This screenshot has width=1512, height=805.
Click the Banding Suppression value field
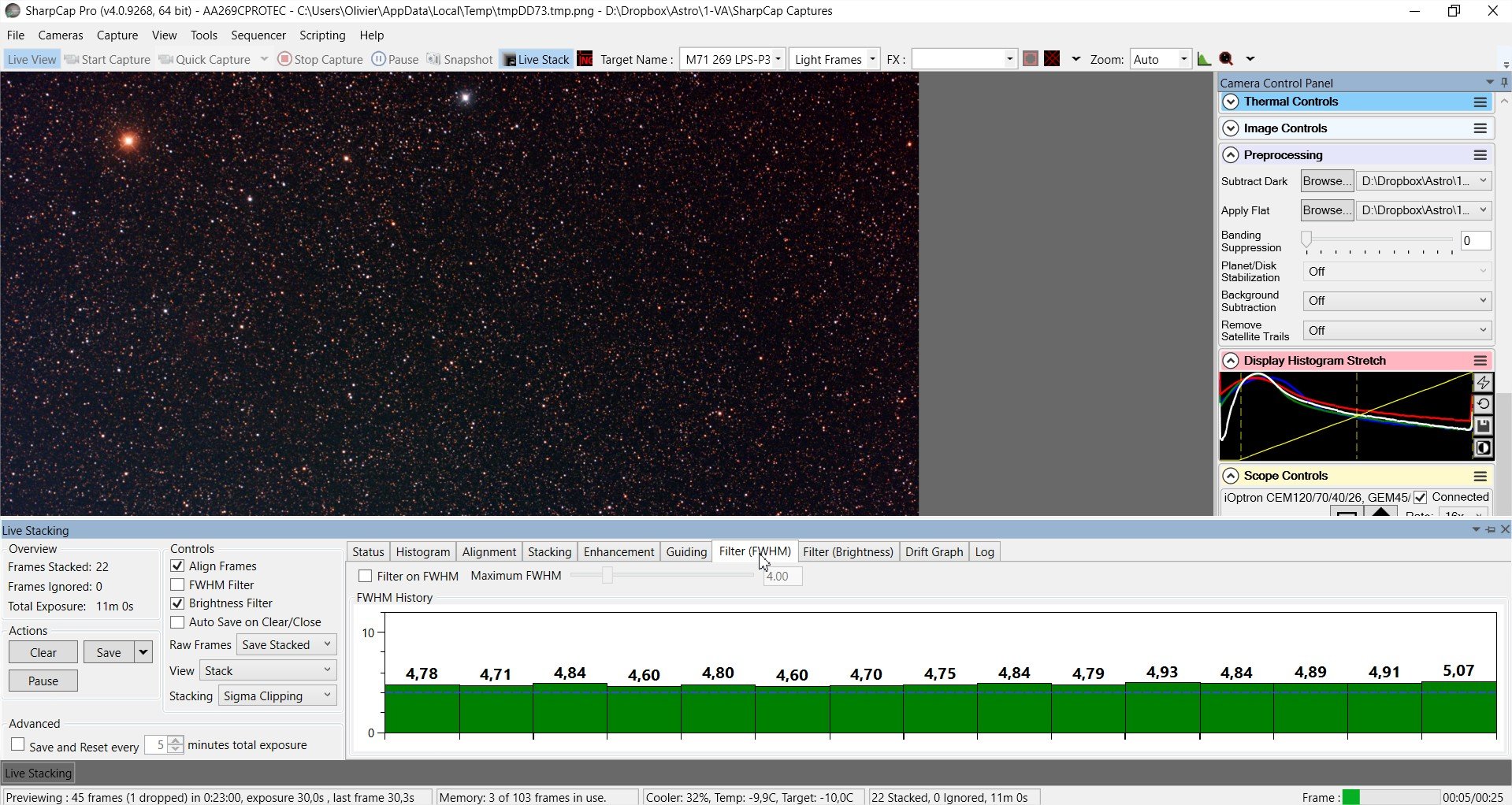click(x=1475, y=241)
